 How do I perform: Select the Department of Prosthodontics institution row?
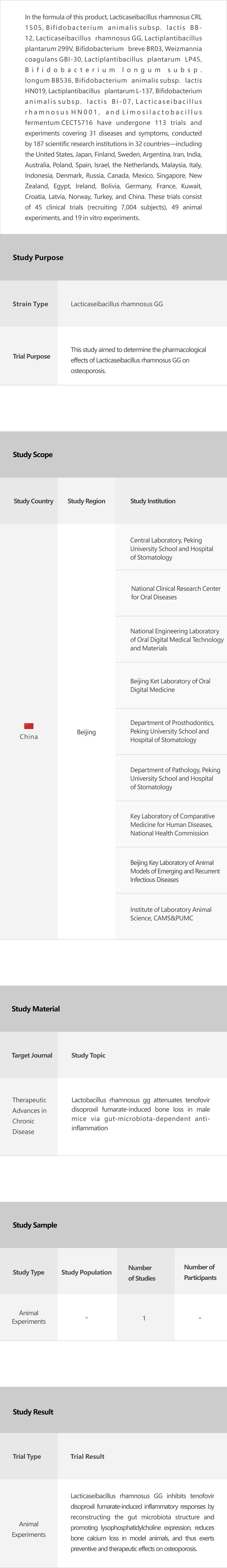click(x=172, y=731)
